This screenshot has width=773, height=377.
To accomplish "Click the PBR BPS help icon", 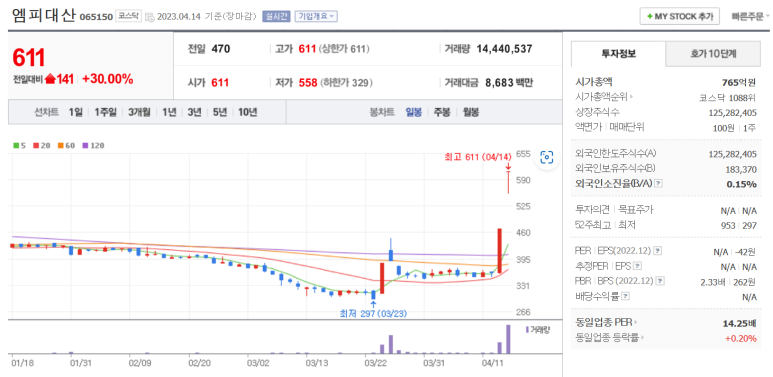I will coord(660,281).
